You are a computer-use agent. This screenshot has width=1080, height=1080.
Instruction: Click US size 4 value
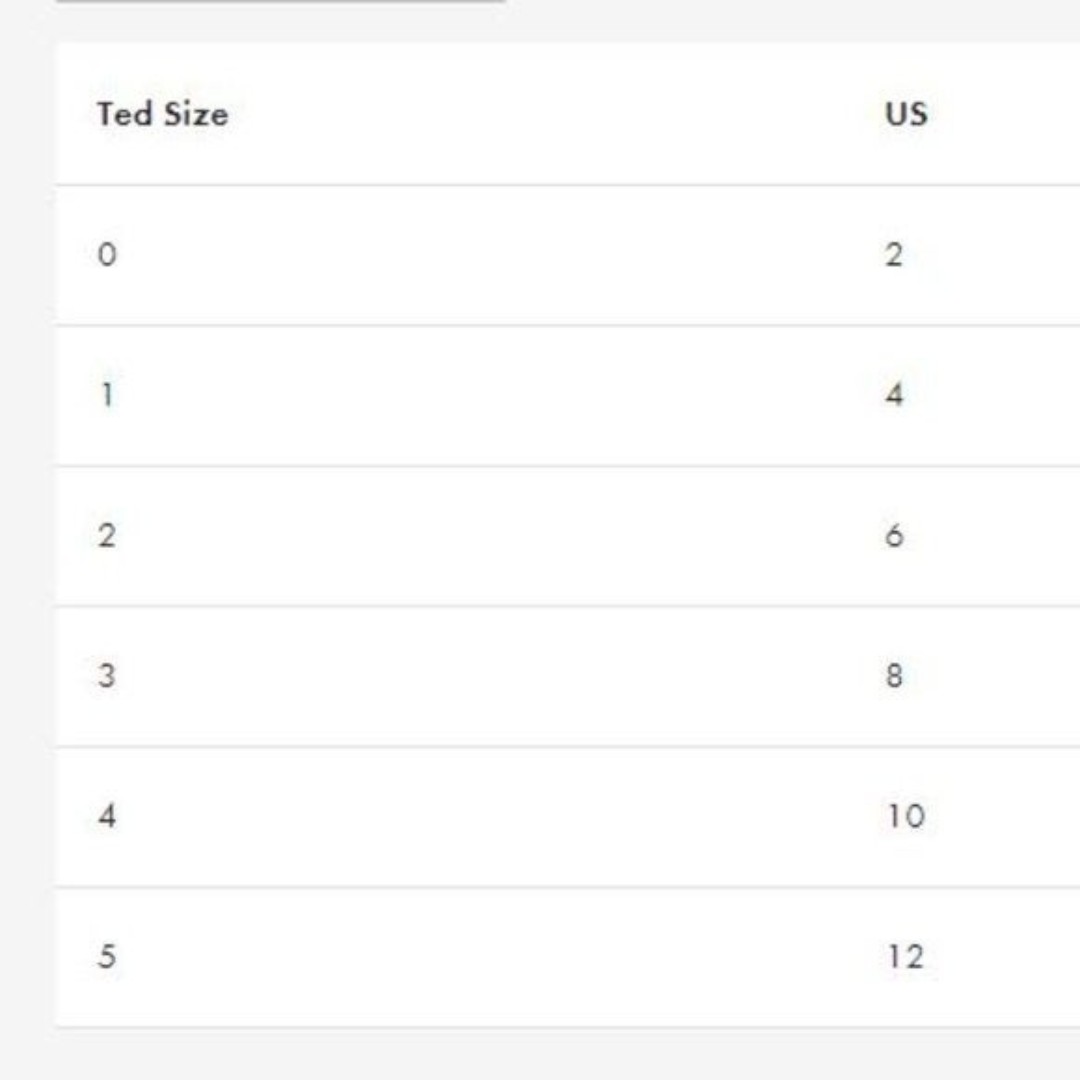(894, 395)
